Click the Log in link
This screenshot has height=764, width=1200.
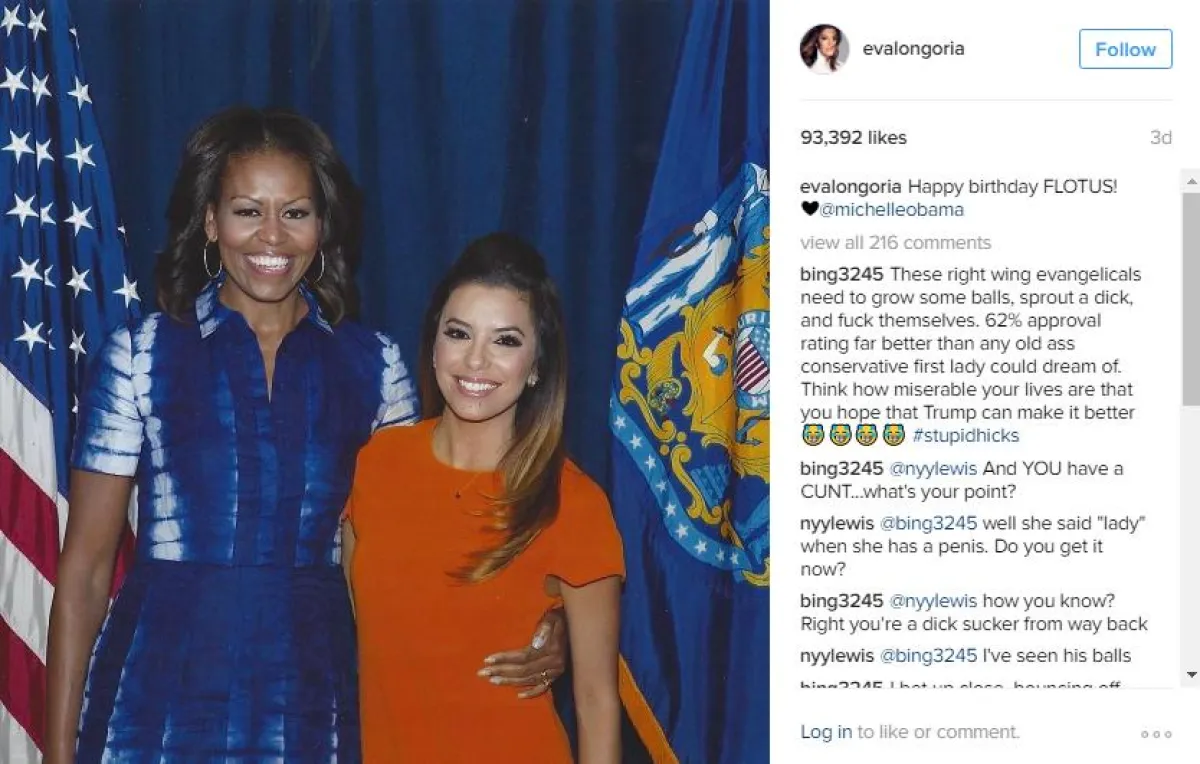[826, 732]
